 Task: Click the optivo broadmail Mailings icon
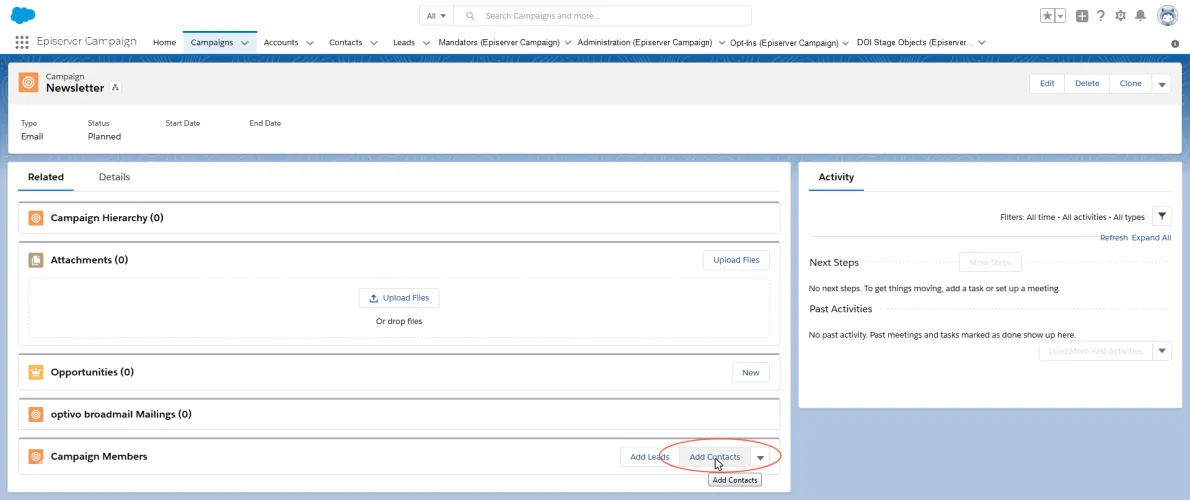[35, 415]
